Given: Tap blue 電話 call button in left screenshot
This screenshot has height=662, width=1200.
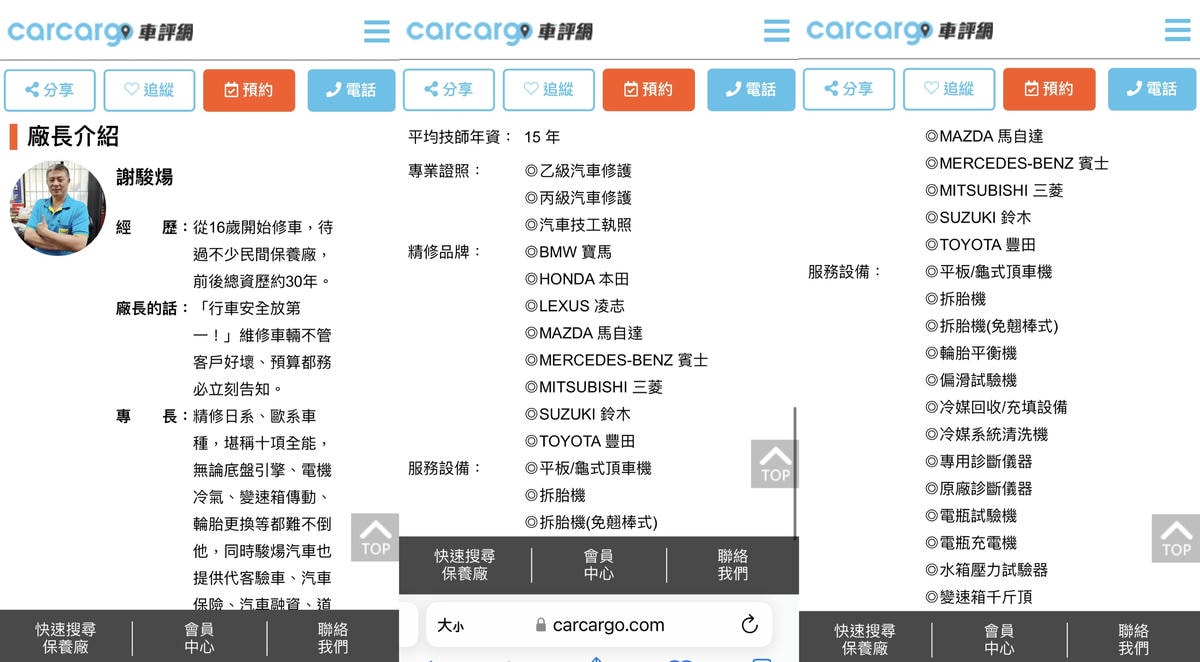Looking at the screenshot, I should coord(352,89).
